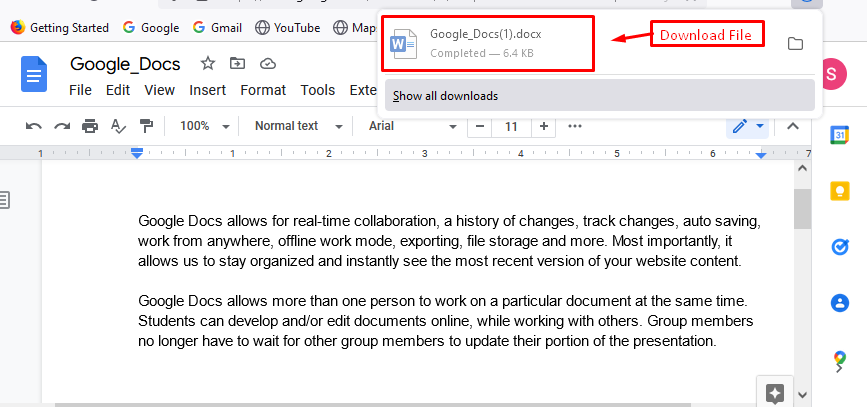Open the Format menu

coord(263,90)
